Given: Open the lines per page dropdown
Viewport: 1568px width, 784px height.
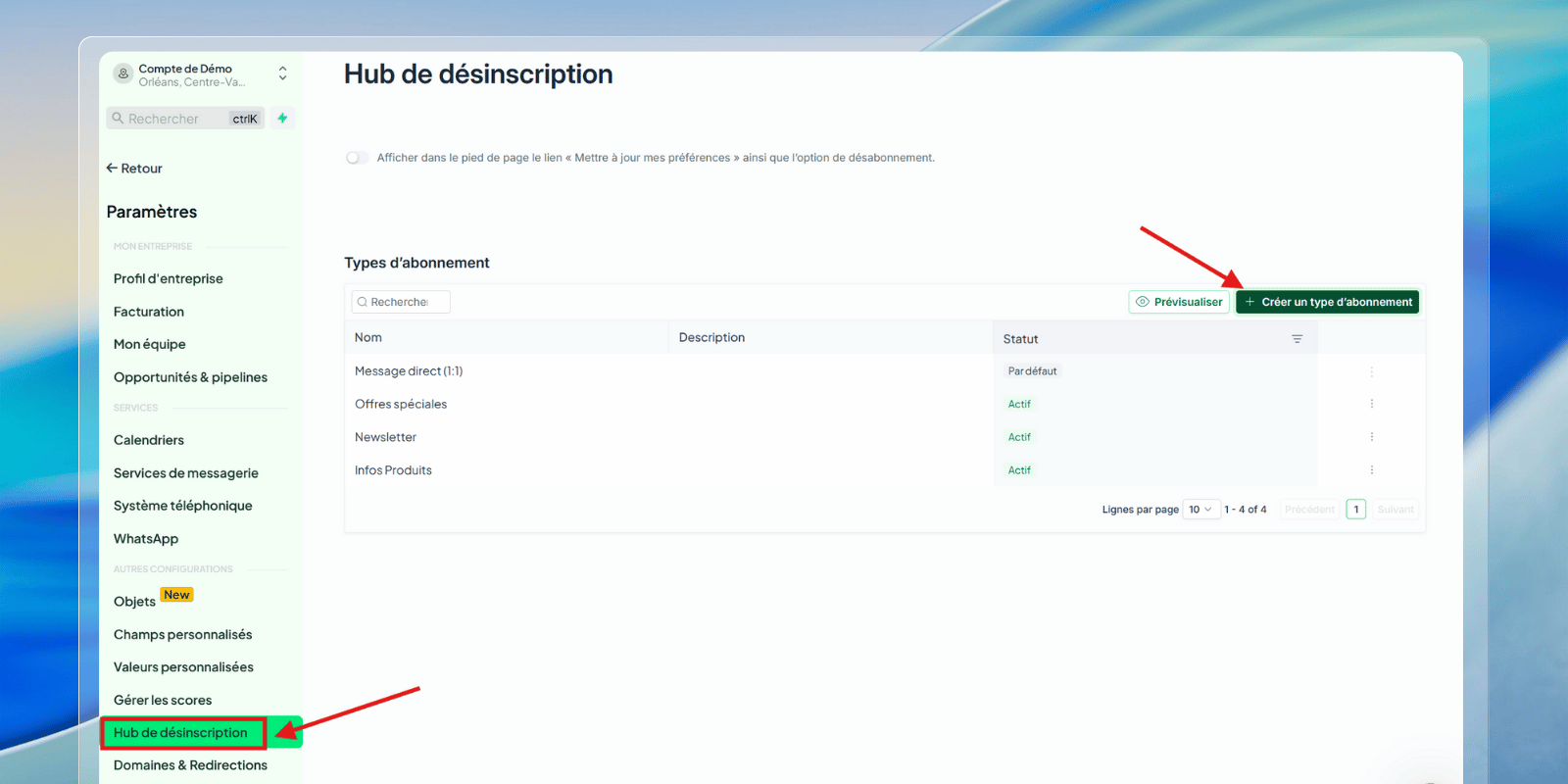Looking at the screenshot, I should (1200, 510).
